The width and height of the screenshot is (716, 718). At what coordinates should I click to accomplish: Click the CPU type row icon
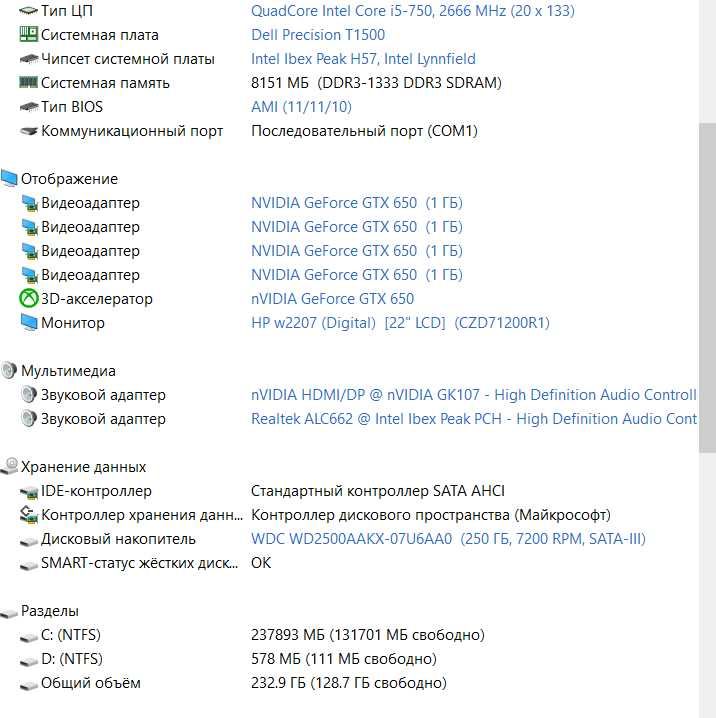28,11
